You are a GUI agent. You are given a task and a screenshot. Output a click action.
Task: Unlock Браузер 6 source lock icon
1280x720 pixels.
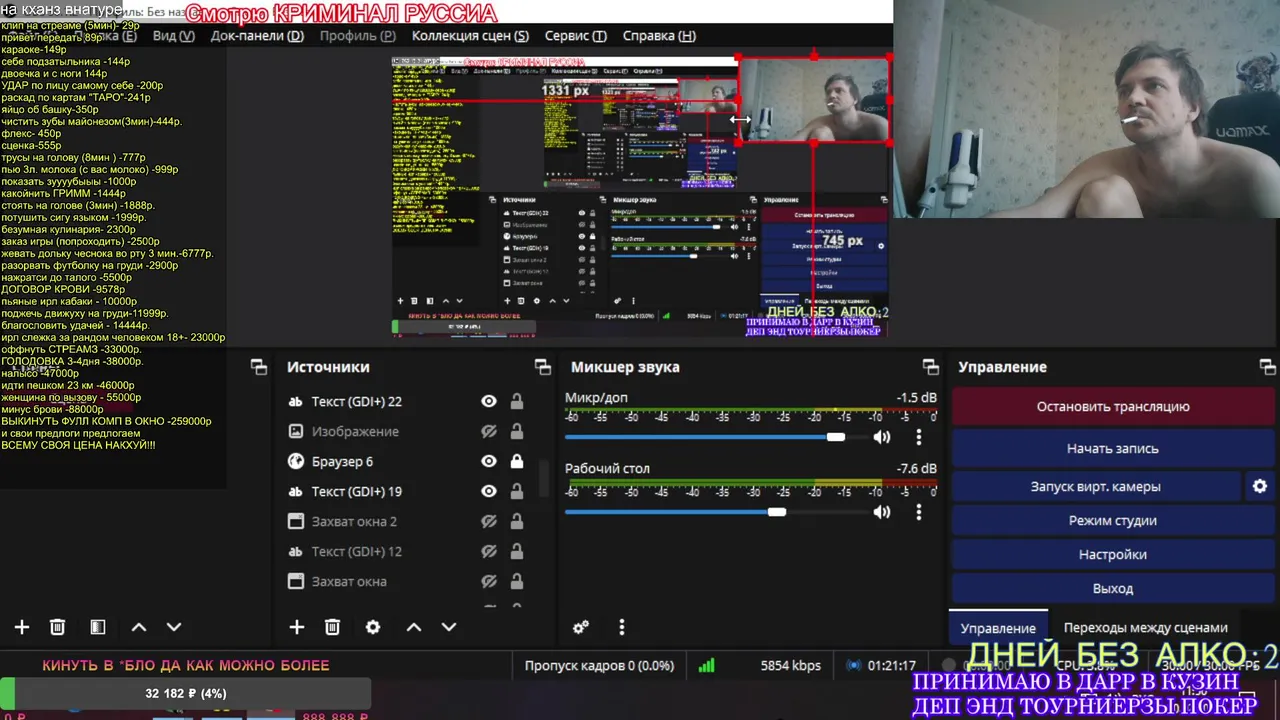517,461
